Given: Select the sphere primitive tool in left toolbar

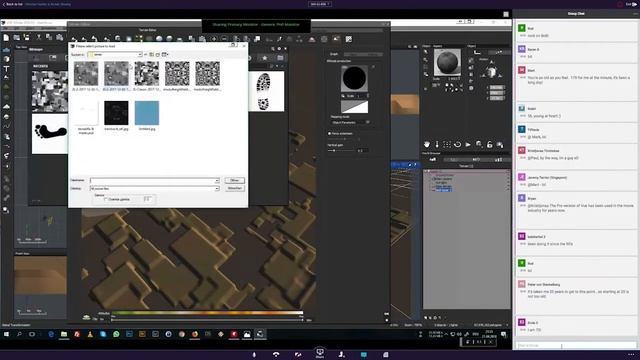Looking at the screenshot, I should pyautogui.click(x=7, y=59).
